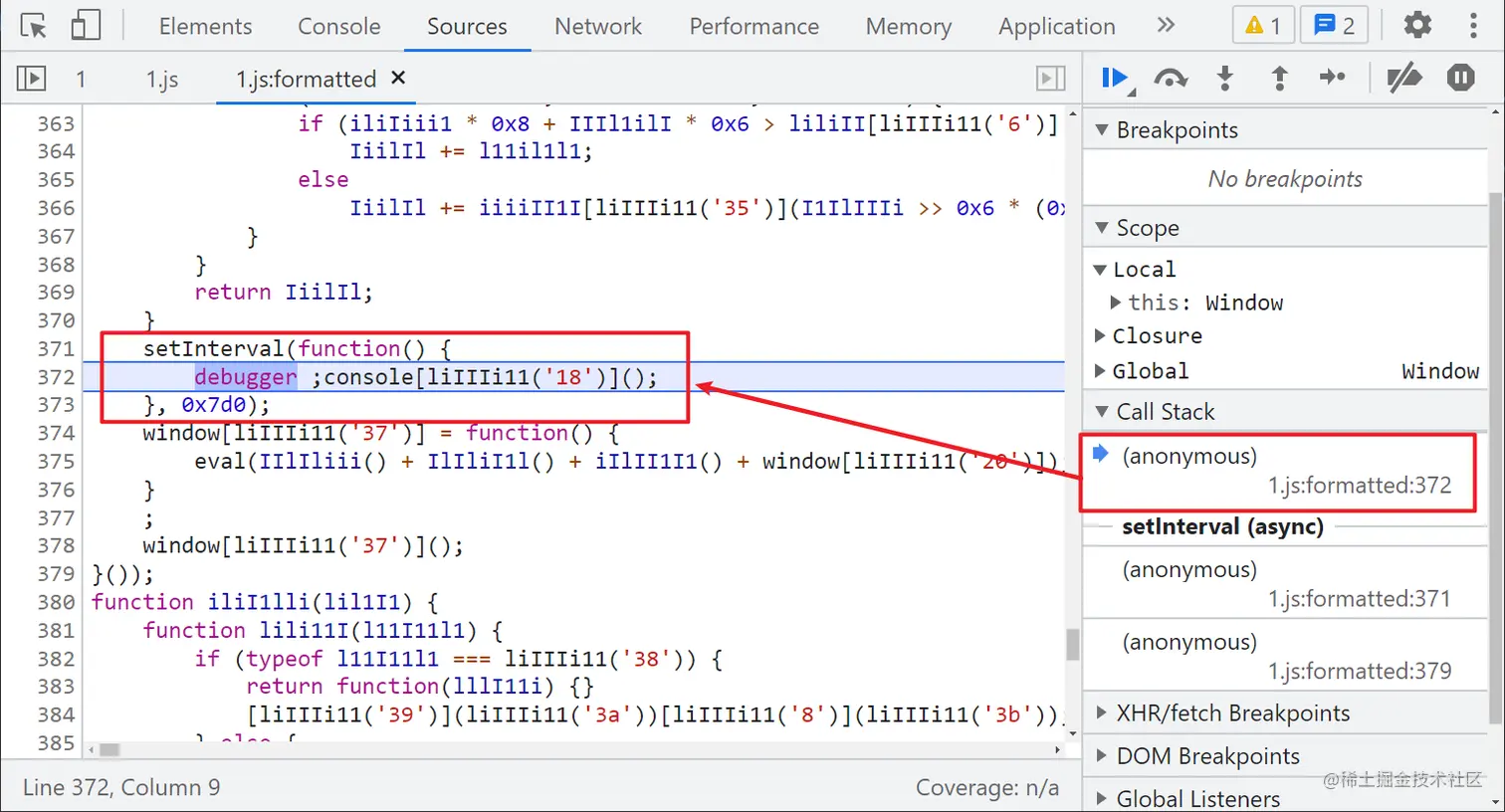Open the Memory tab
Image resolution: width=1505 pixels, height=812 pixels.
pos(909,27)
